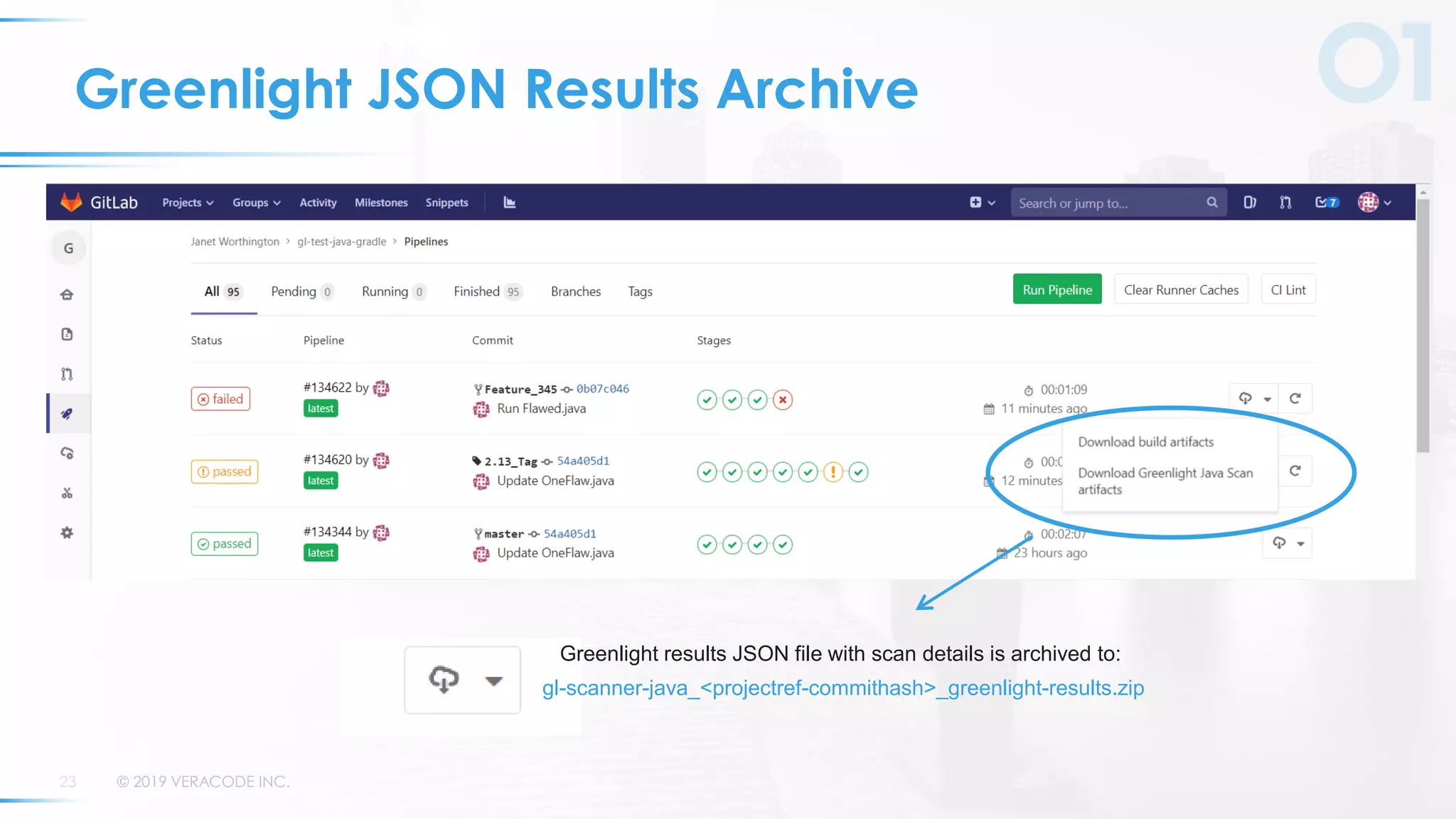Viewport: 1456px width, 819px height.
Task: Open settings gear icon in sidebar
Action: click(x=67, y=532)
